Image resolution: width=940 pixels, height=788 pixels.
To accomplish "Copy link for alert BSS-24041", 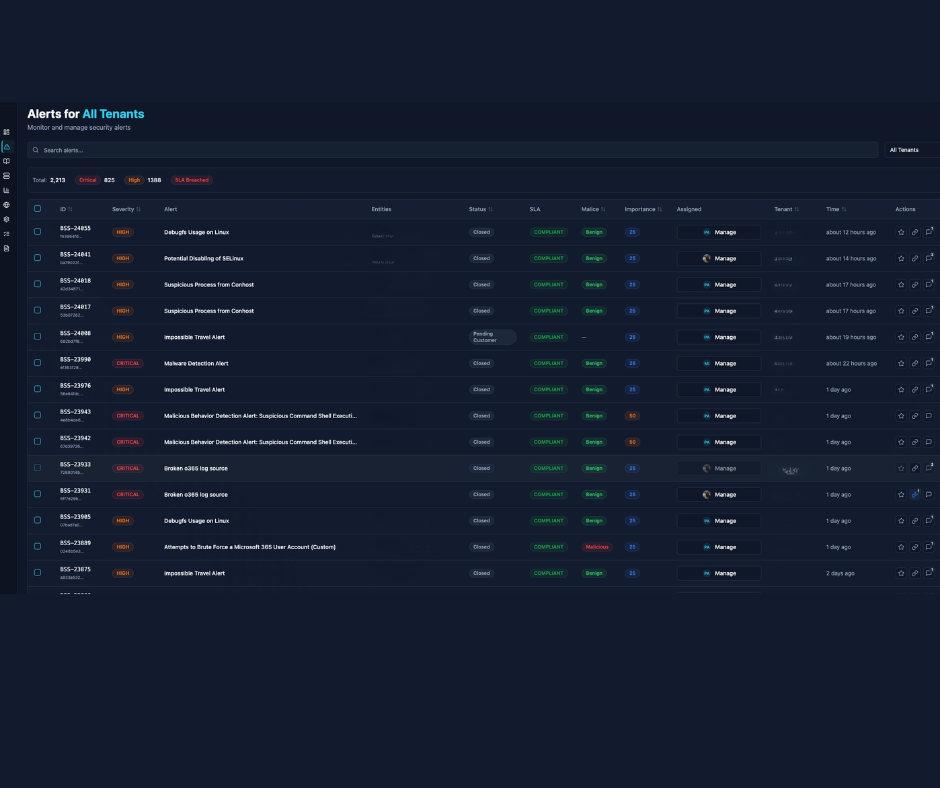I will (x=915, y=258).
